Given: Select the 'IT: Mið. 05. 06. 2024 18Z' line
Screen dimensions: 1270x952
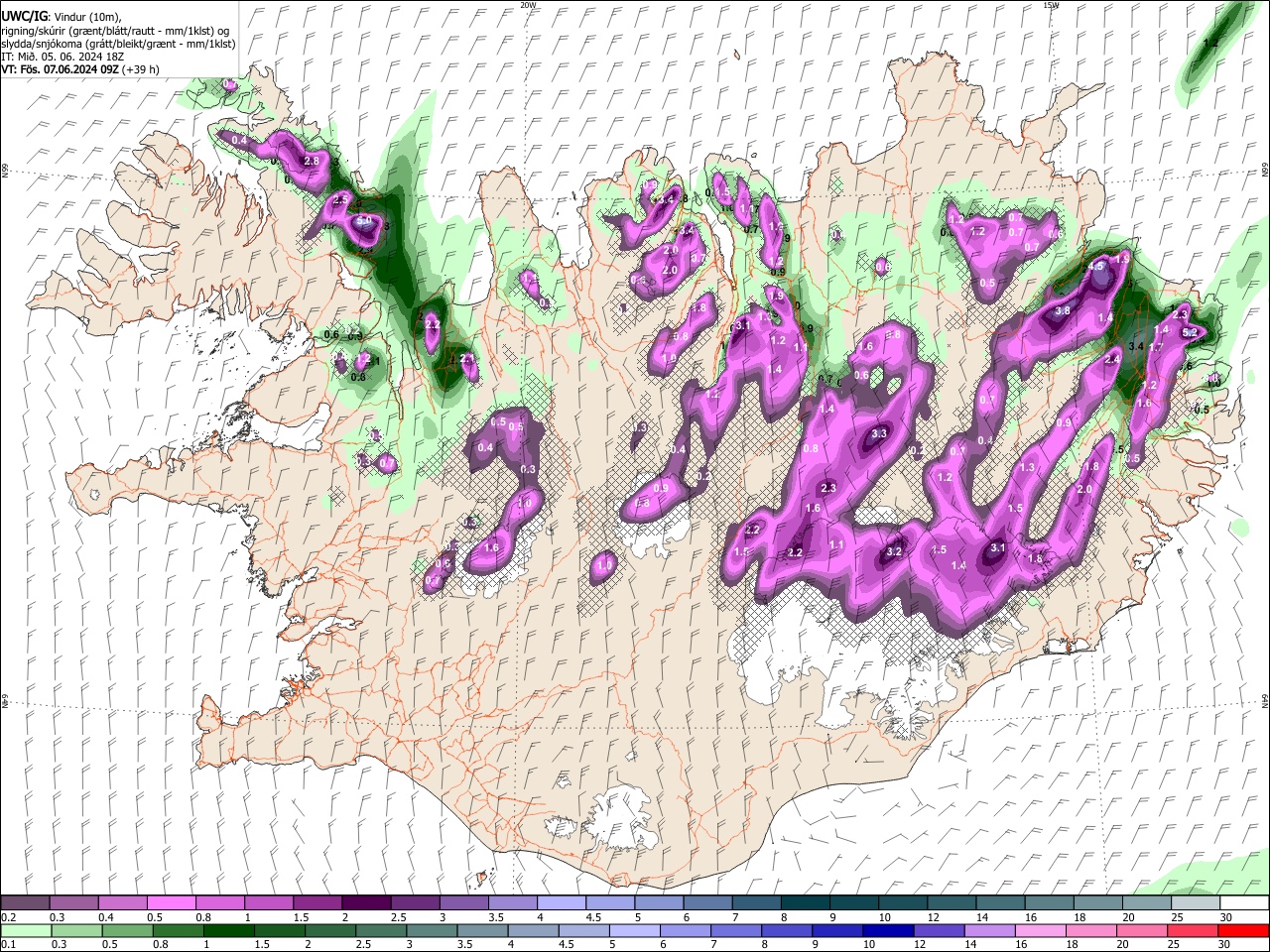Looking at the screenshot, I should [x=62, y=57].
